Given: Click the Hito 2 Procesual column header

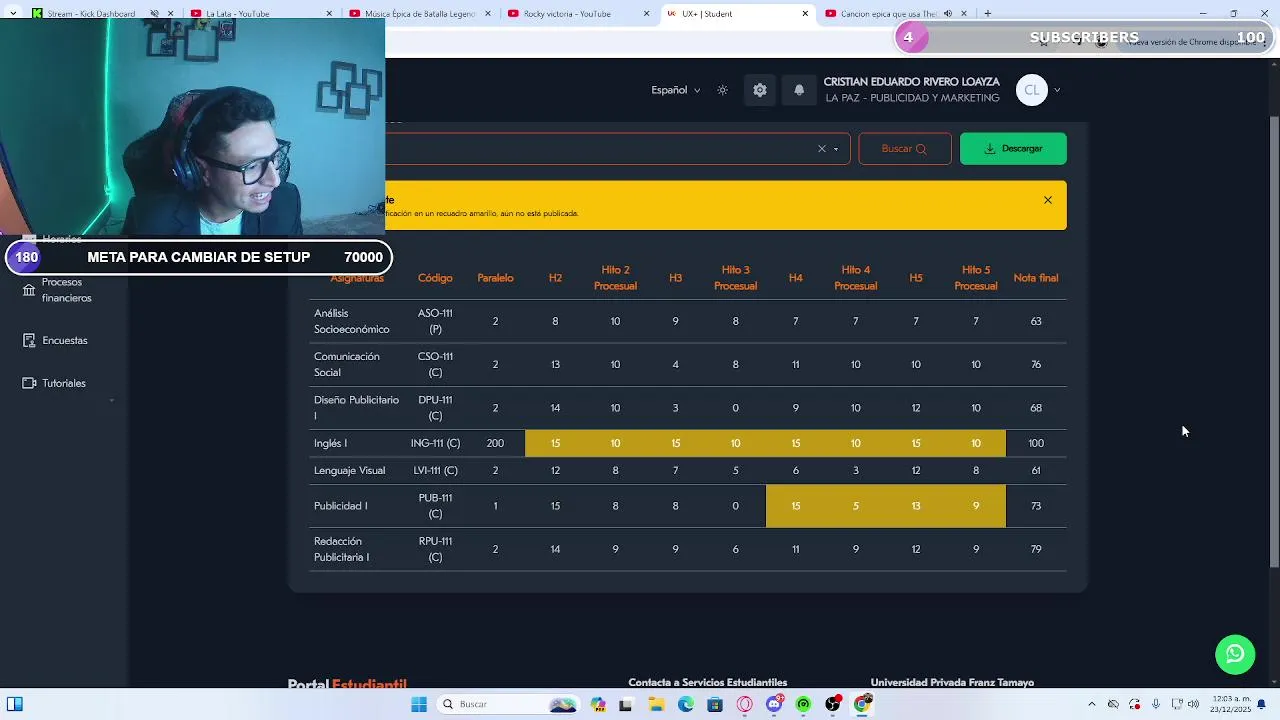Looking at the screenshot, I should [615, 278].
